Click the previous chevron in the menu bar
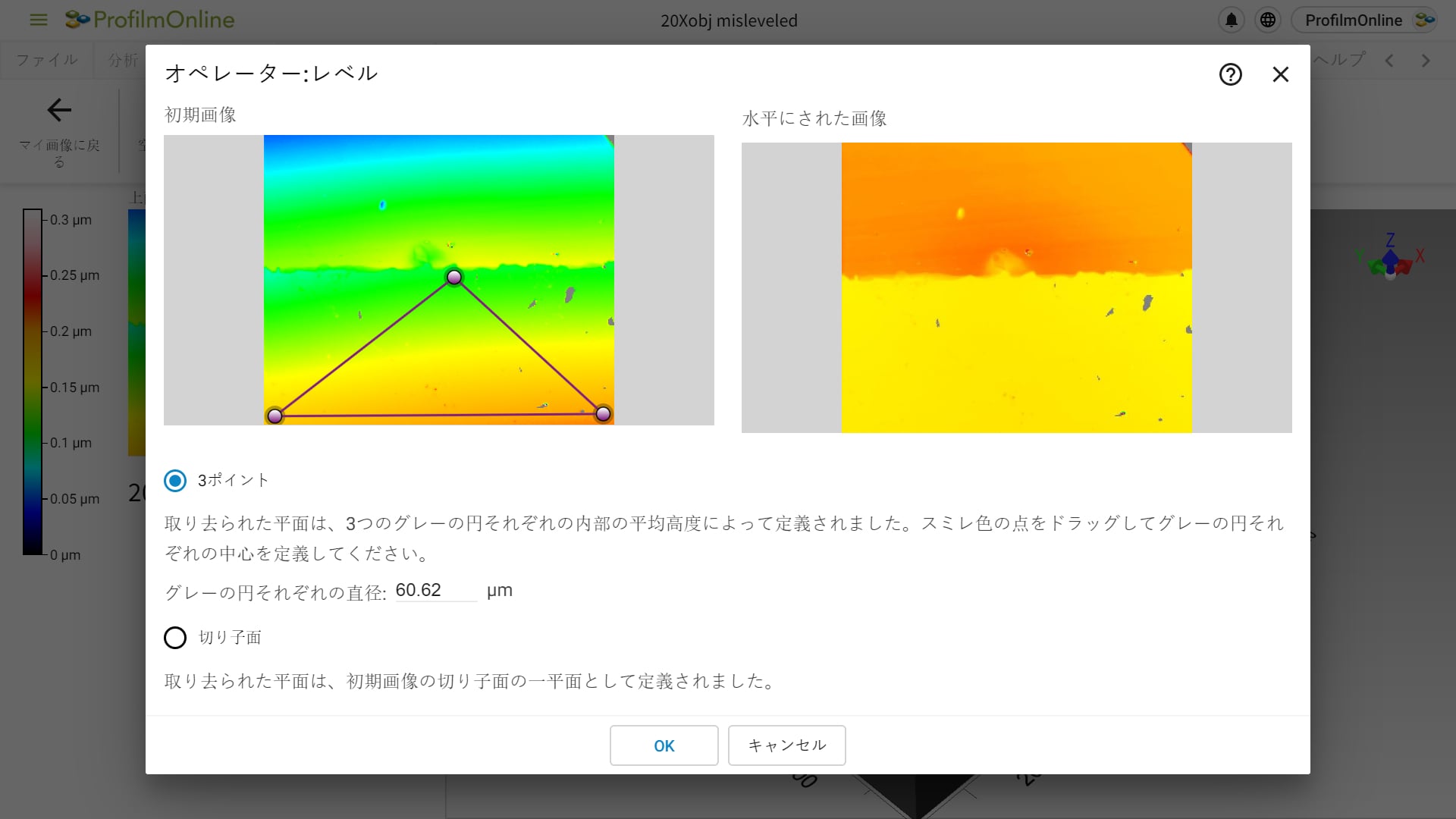 (x=1389, y=61)
